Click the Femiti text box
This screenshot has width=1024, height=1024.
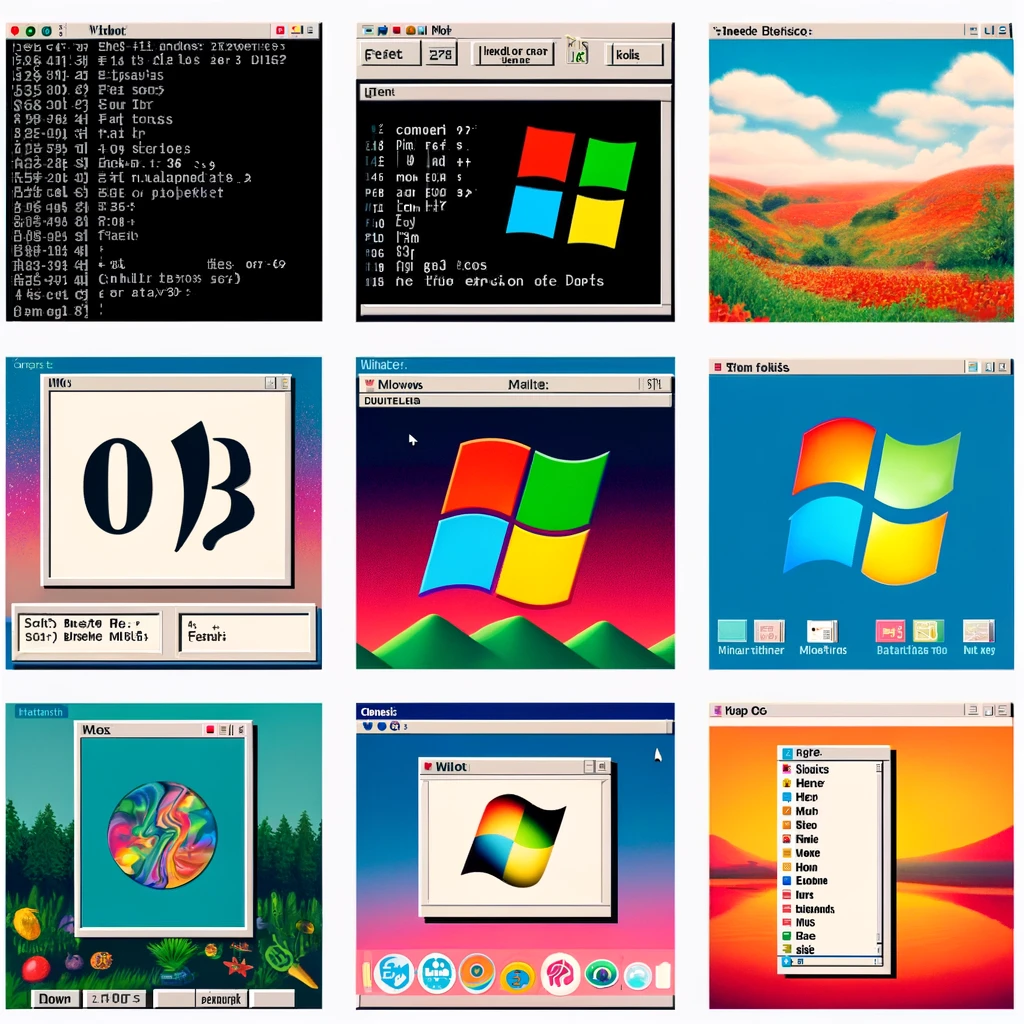point(246,632)
